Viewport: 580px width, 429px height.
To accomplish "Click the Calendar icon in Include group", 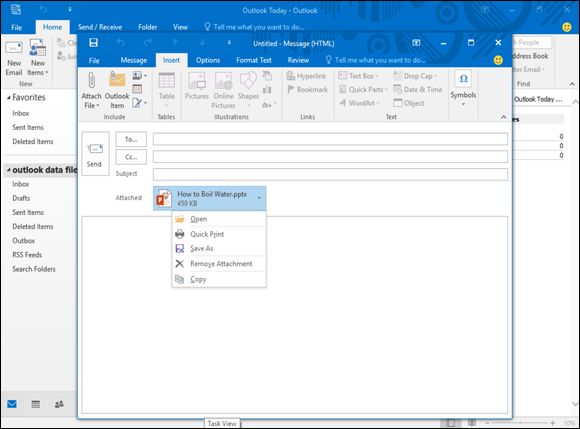I will 137,89.
